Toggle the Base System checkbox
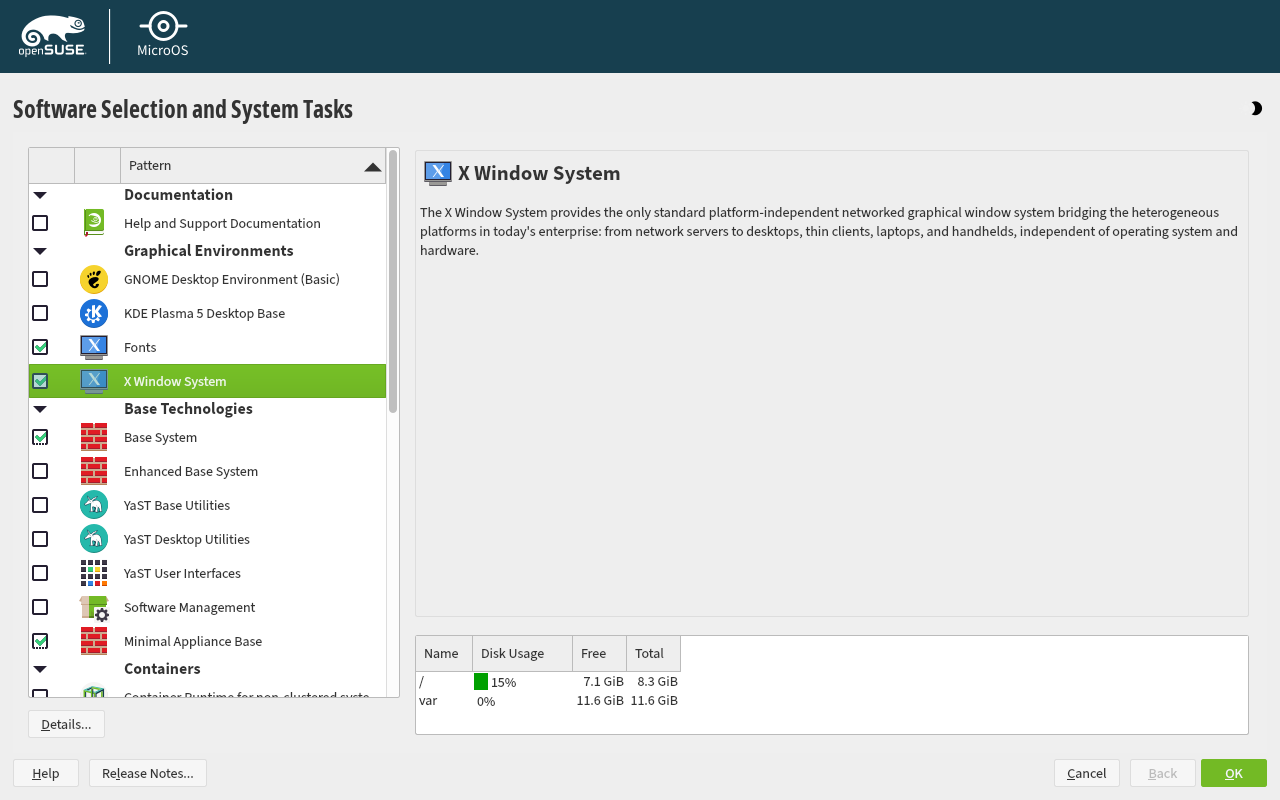The height and width of the screenshot is (800, 1280). click(x=40, y=437)
